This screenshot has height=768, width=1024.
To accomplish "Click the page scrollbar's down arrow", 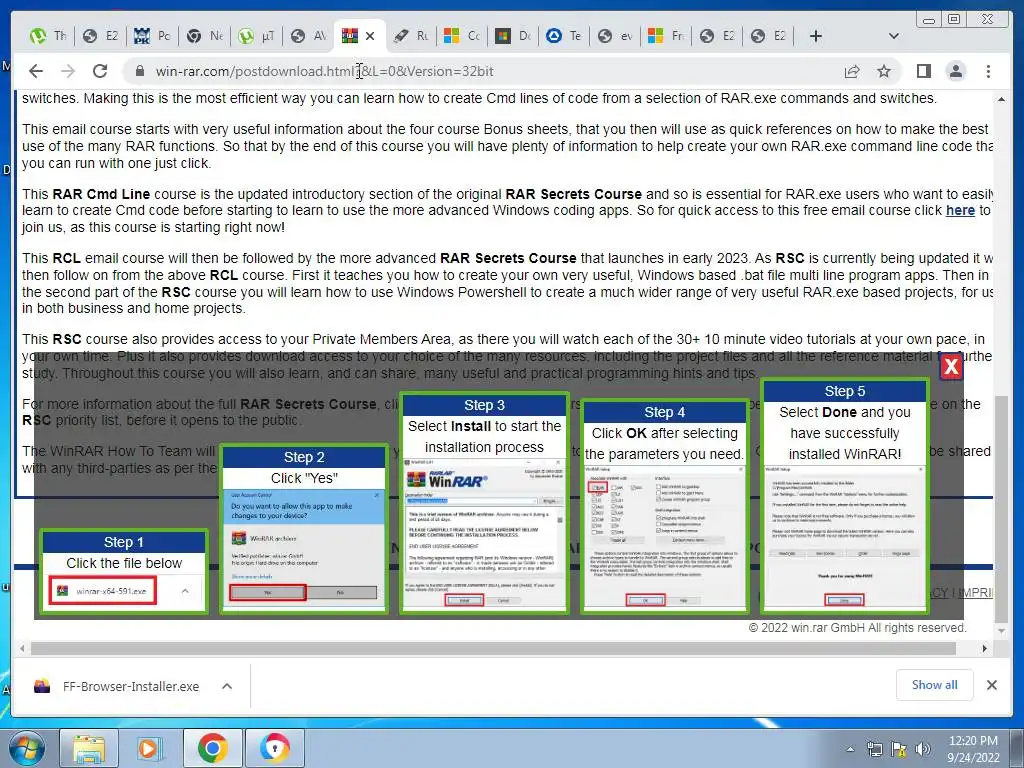I will point(1001,631).
